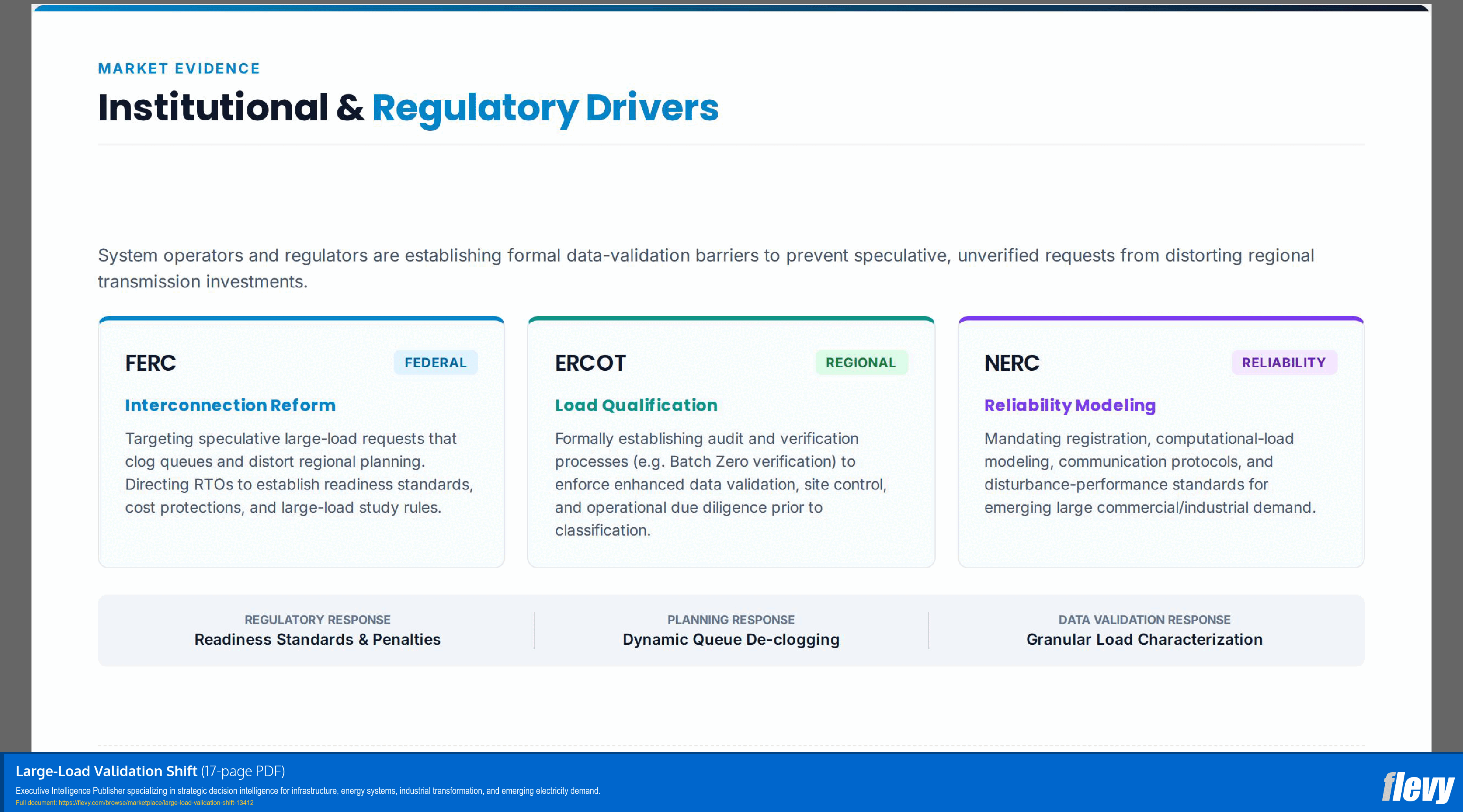Click the MARKET EVIDENCE section label

click(x=179, y=69)
